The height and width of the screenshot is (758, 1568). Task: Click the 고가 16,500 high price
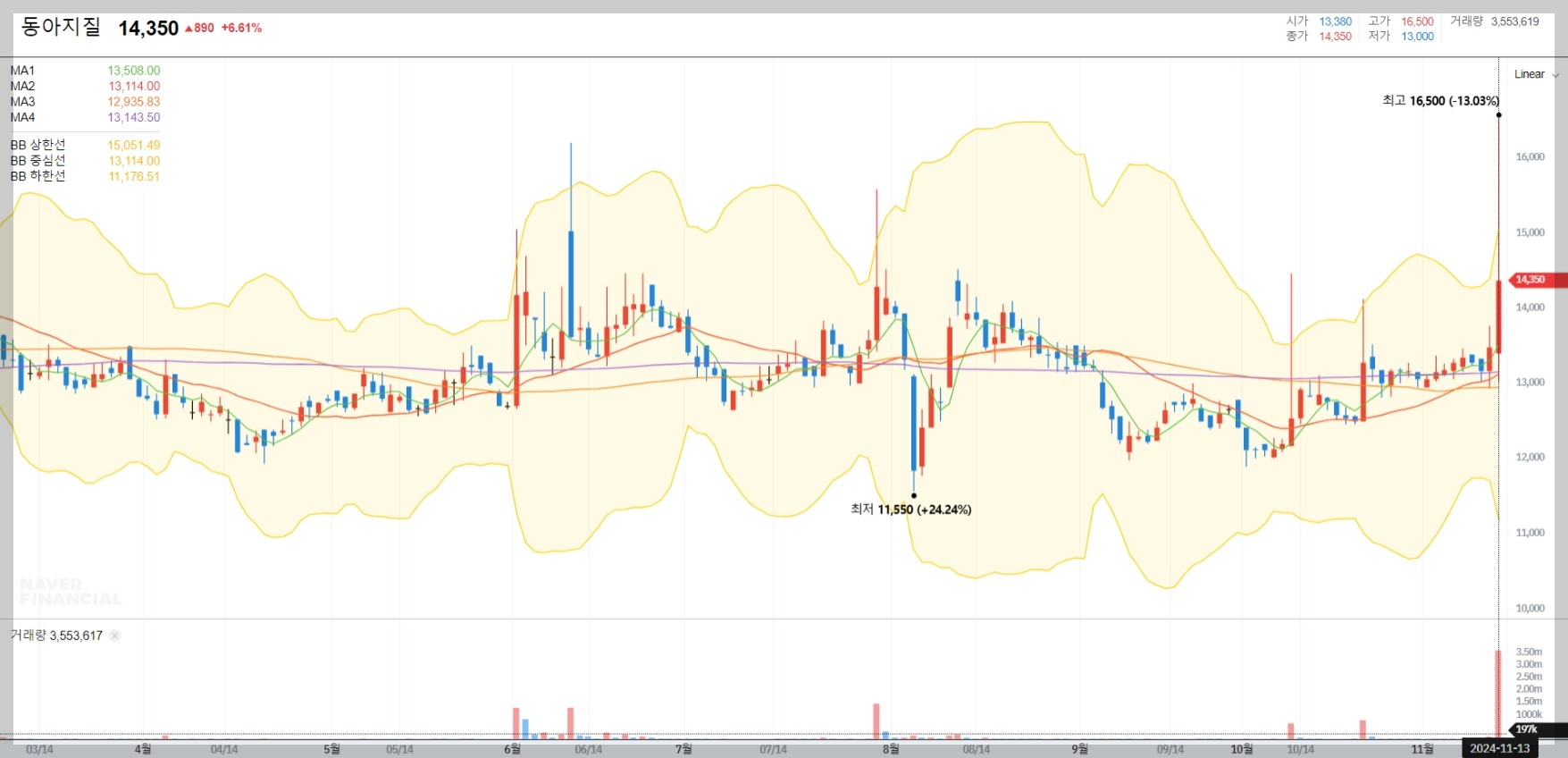(x=1401, y=21)
